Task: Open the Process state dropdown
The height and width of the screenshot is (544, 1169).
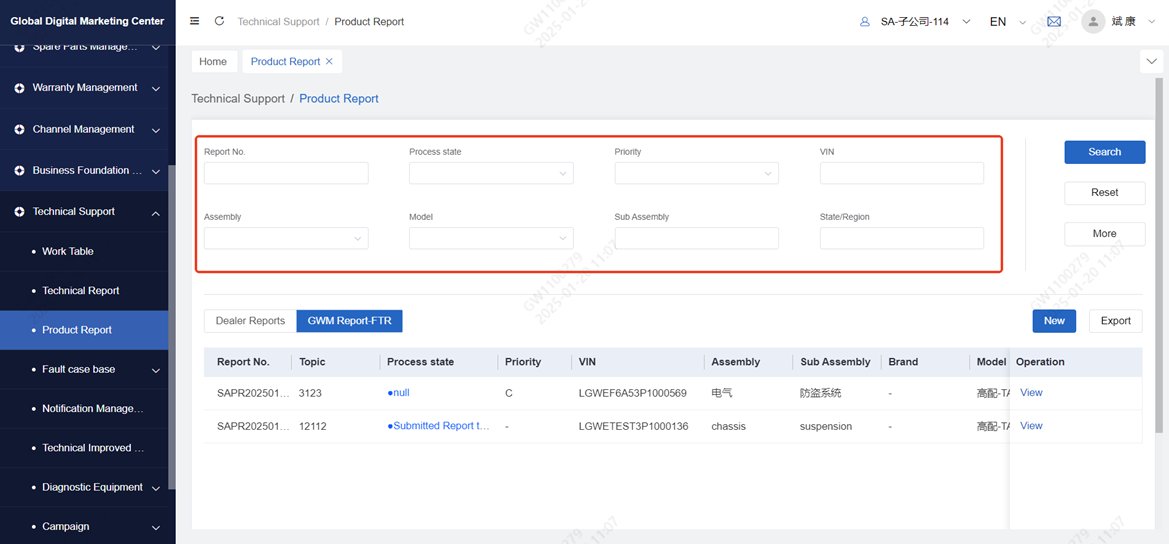Action: click(491, 174)
